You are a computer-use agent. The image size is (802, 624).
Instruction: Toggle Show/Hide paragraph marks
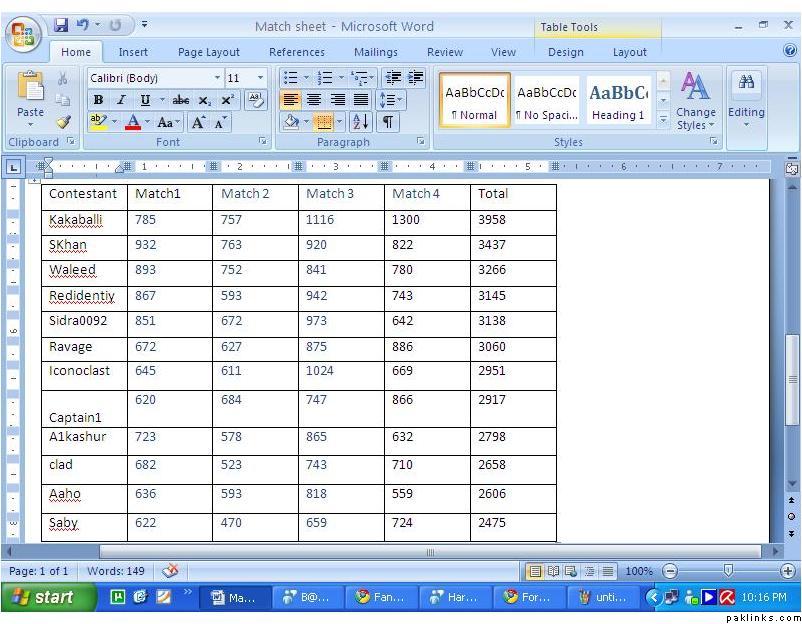pos(387,122)
